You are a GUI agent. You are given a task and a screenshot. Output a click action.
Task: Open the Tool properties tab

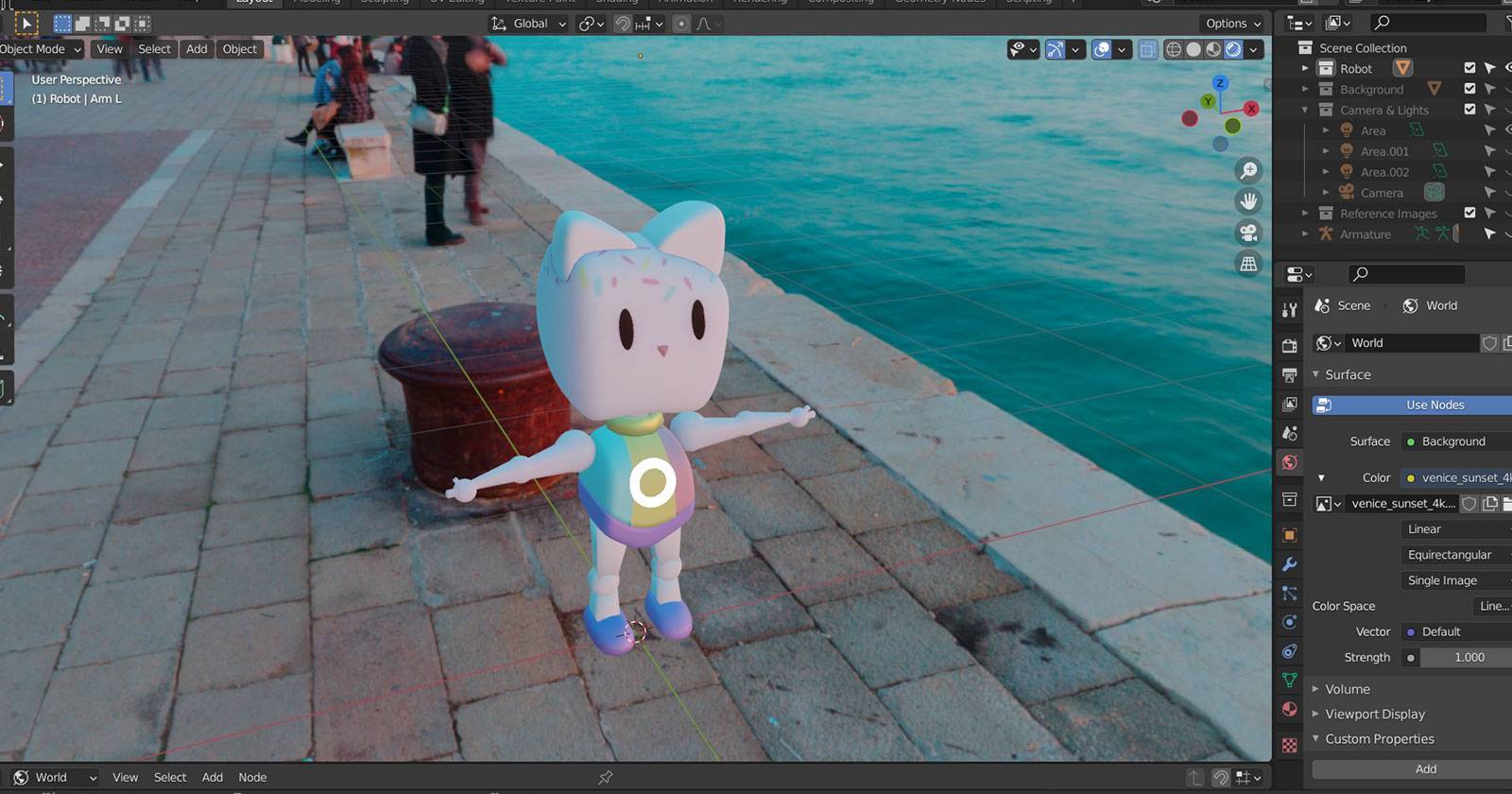pyautogui.click(x=1289, y=310)
